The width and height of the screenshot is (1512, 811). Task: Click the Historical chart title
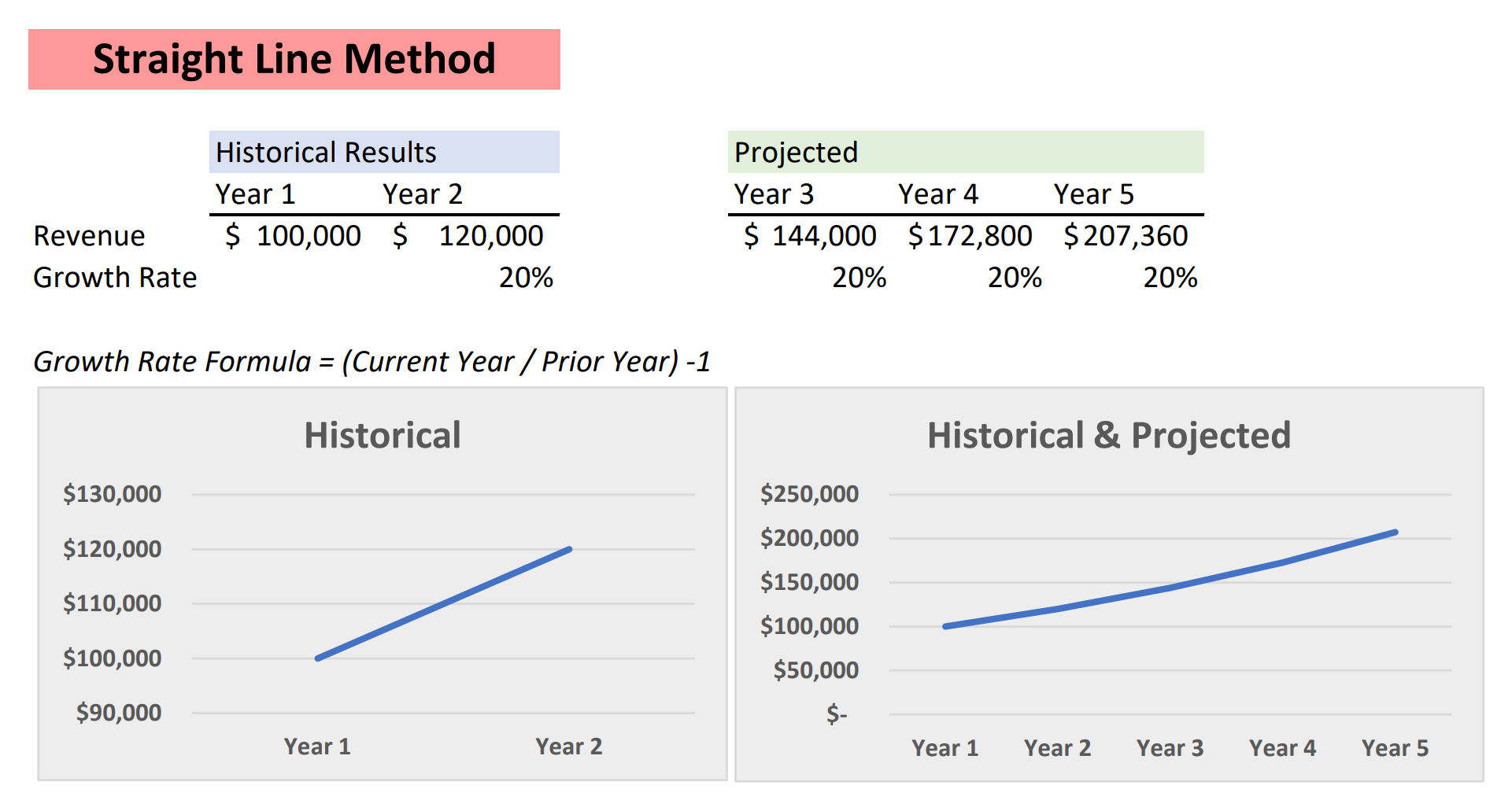(383, 436)
